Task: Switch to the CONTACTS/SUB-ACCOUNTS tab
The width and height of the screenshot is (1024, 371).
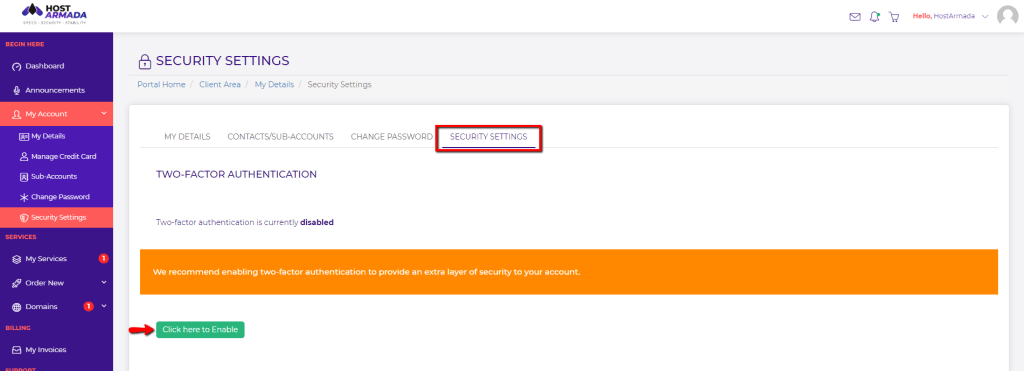Action: pyautogui.click(x=281, y=137)
